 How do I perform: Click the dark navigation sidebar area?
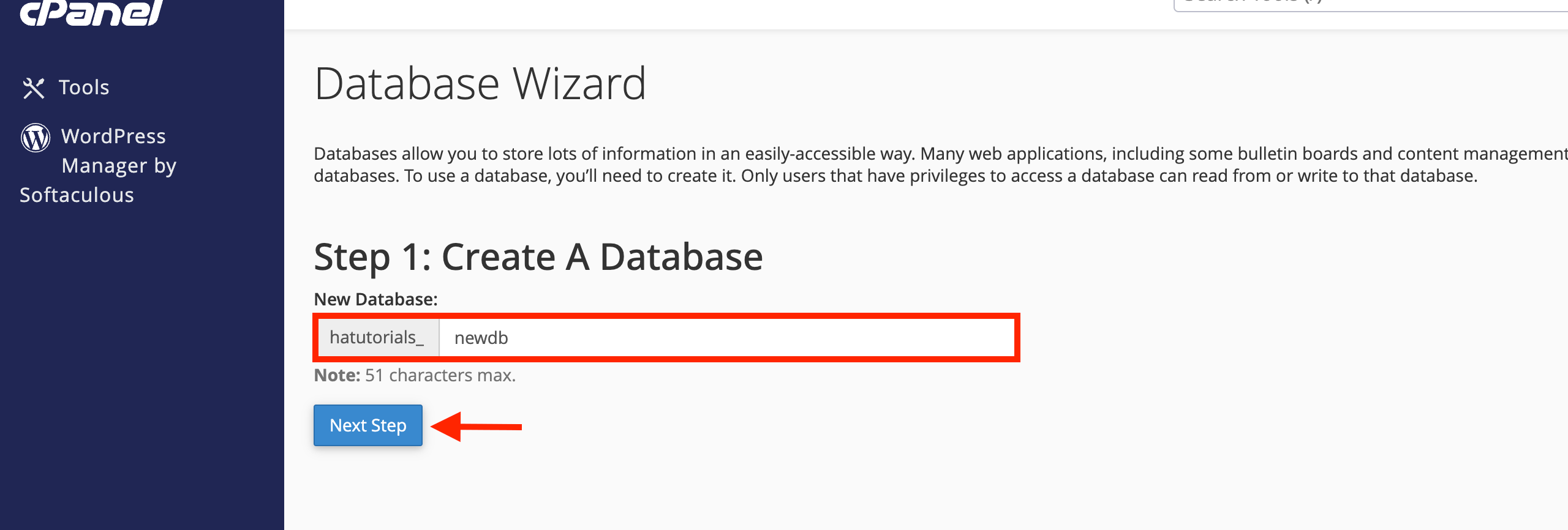[x=141, y=367]
